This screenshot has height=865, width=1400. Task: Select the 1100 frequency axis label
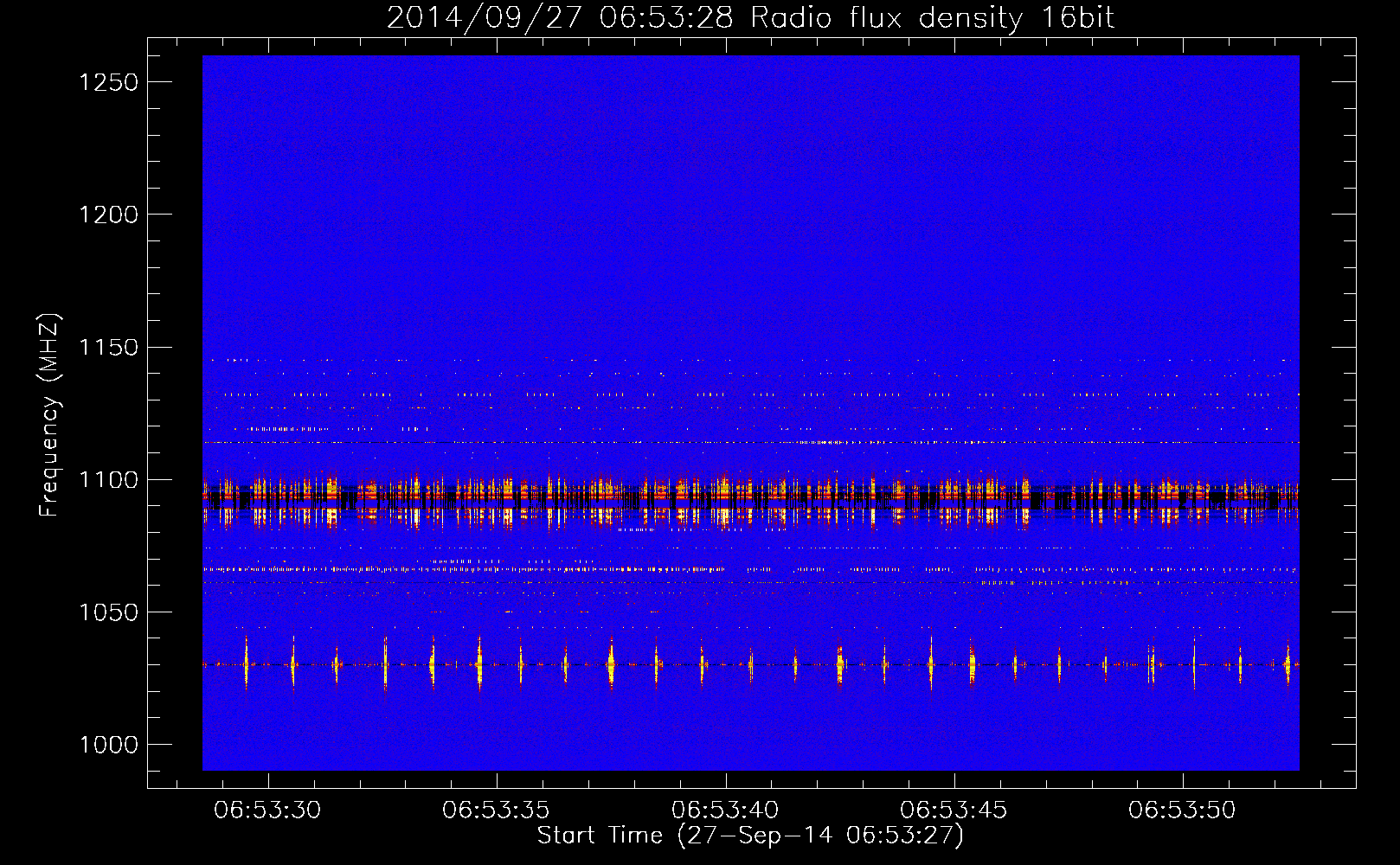(109, 480)
